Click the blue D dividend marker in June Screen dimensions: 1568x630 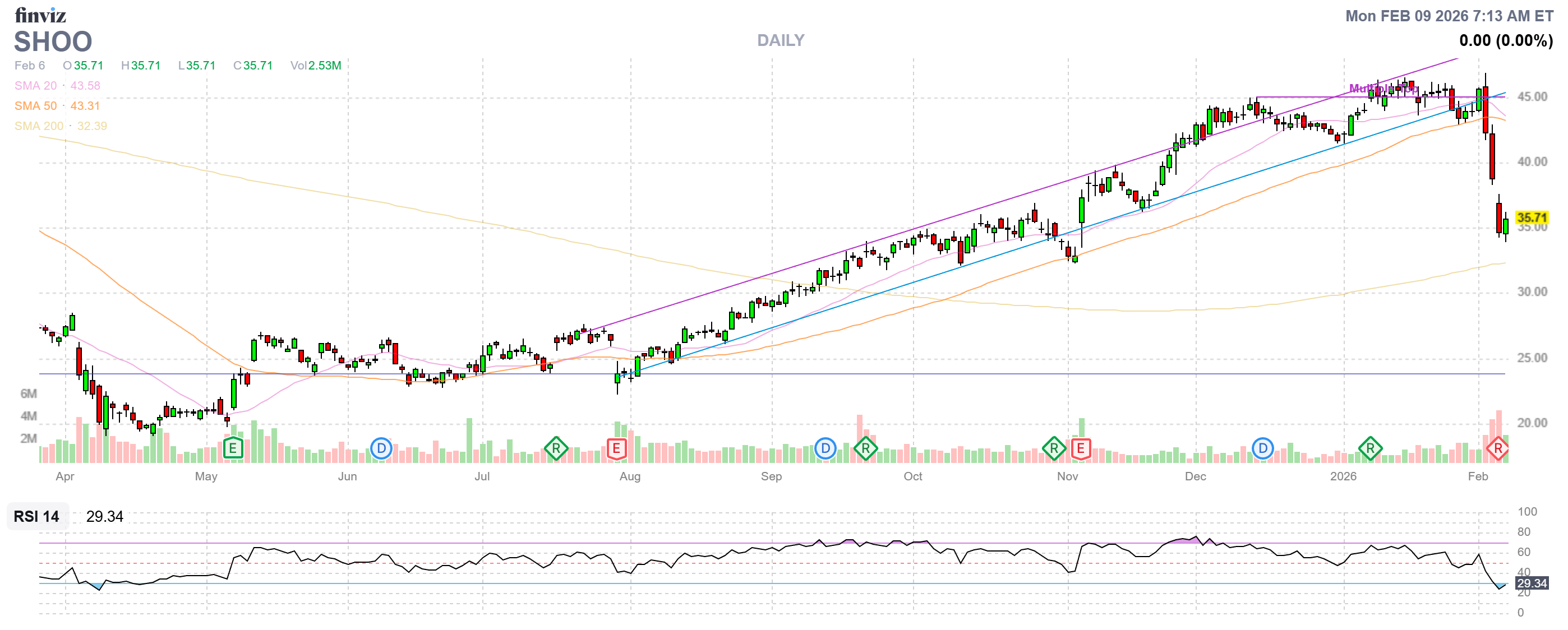(381, 449)
